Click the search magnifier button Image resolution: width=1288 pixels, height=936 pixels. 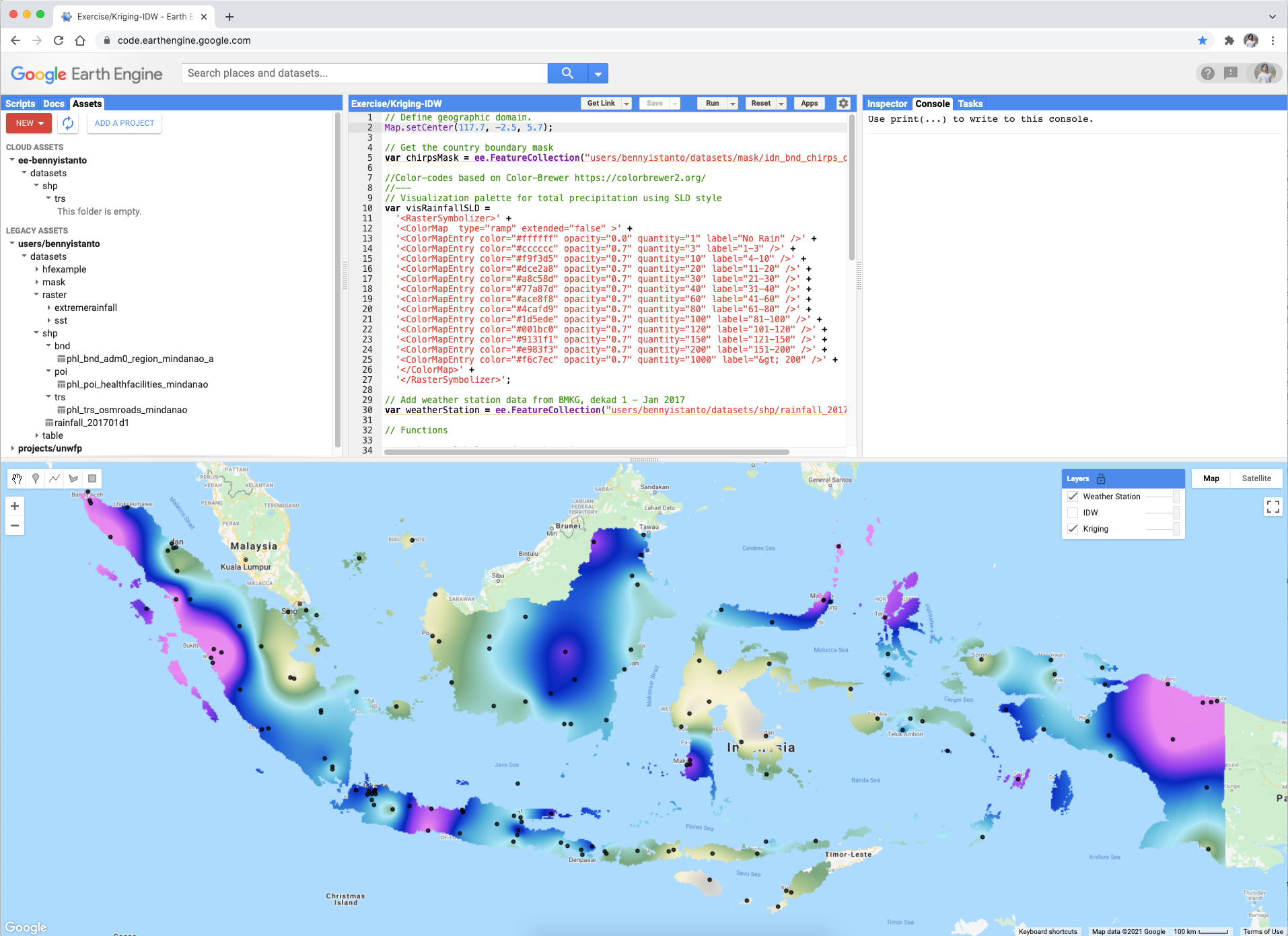(x=567, y=73)
